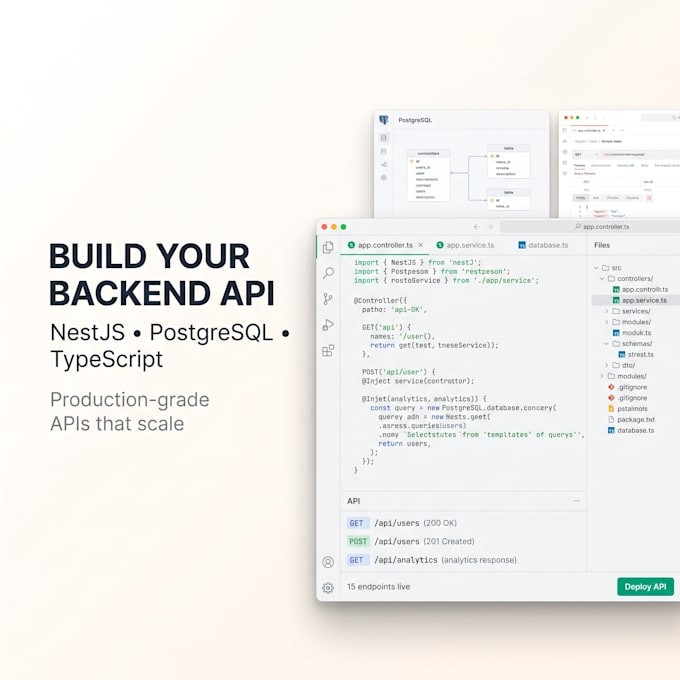
Task: Click the '@Controller({' code line
Action: pos(380,300)
